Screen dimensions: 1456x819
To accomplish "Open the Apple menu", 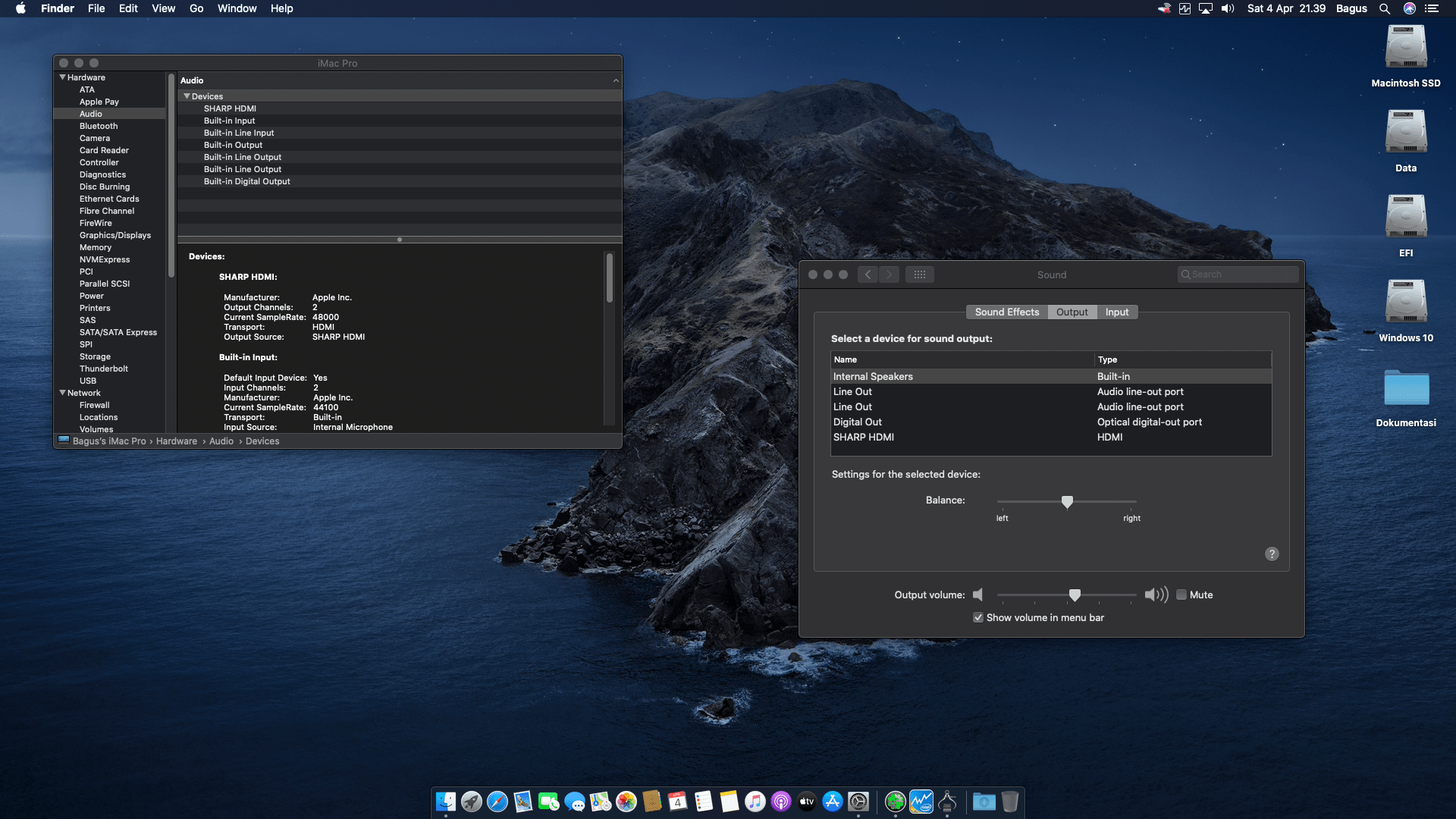I will [20, 8].
